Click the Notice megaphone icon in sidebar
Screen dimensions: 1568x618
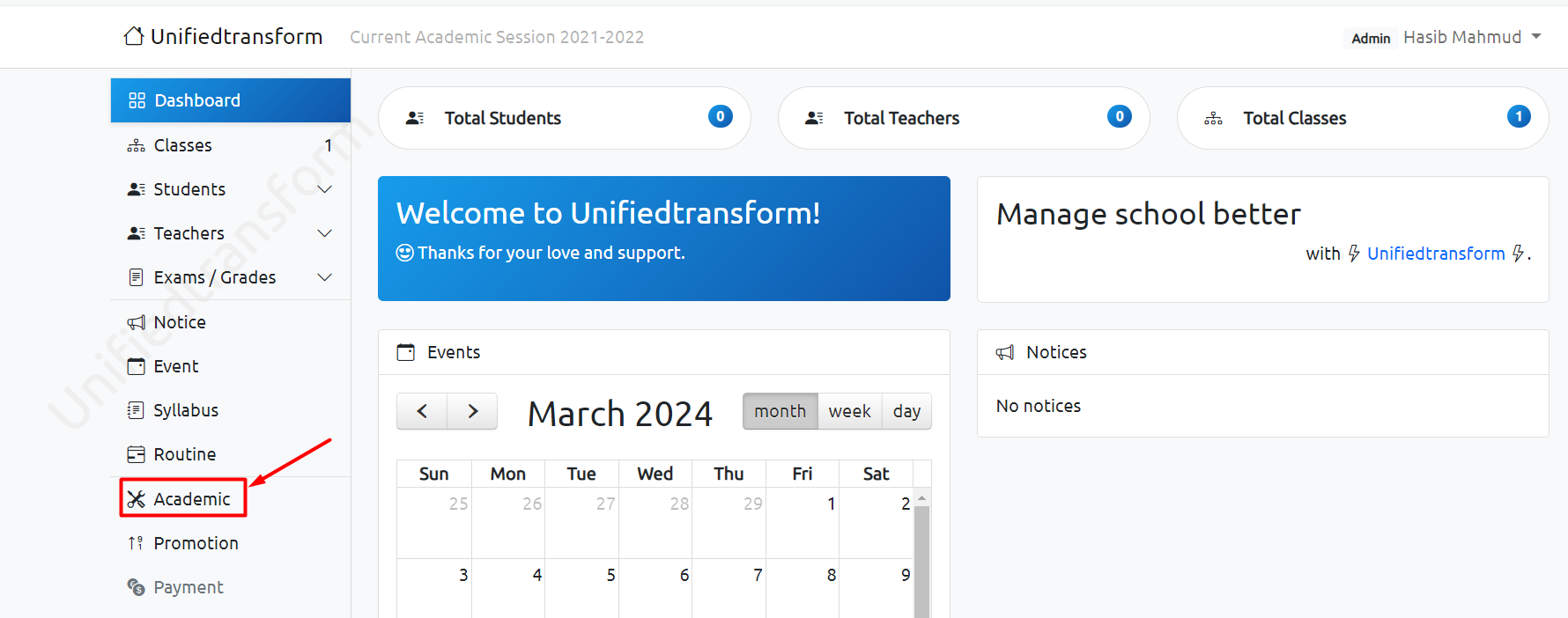137,322
